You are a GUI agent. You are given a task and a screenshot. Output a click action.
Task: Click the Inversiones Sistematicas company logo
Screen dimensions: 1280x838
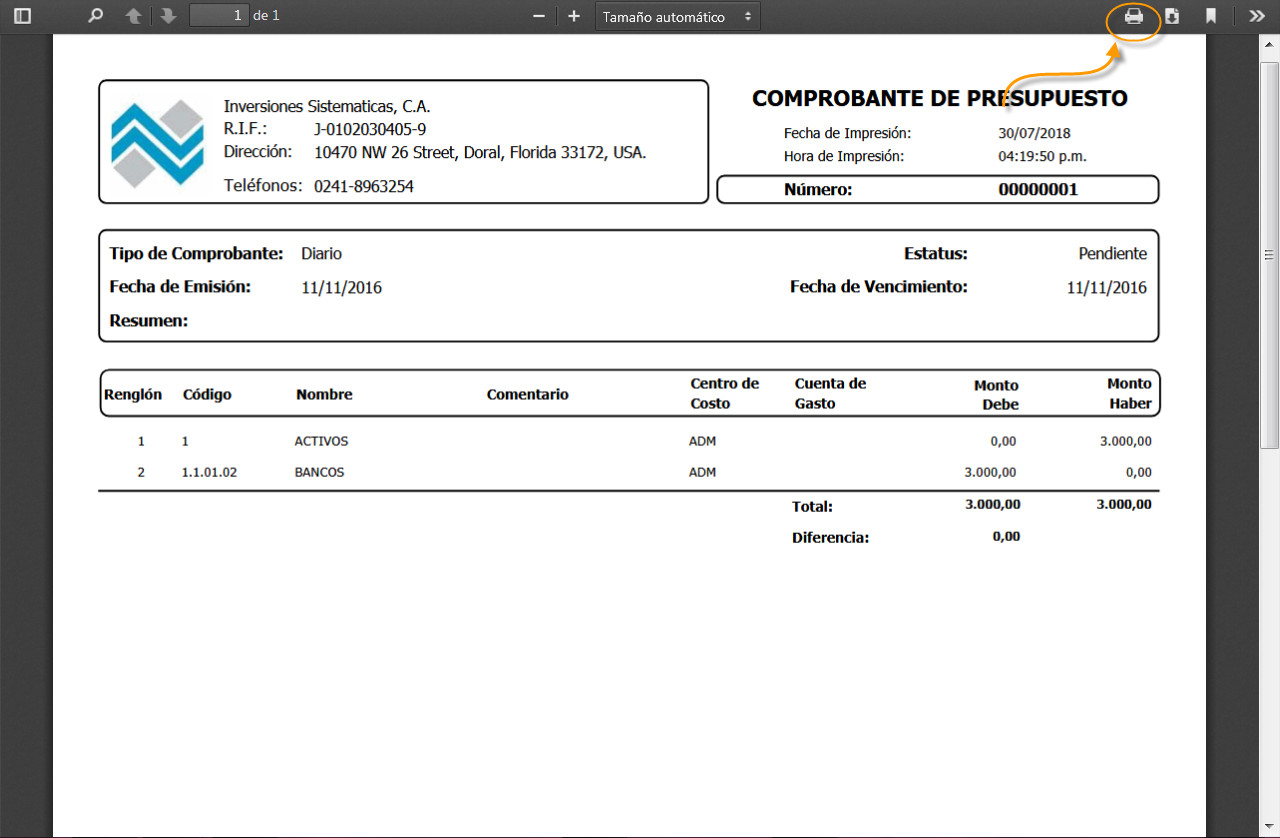tap(160, 141)
